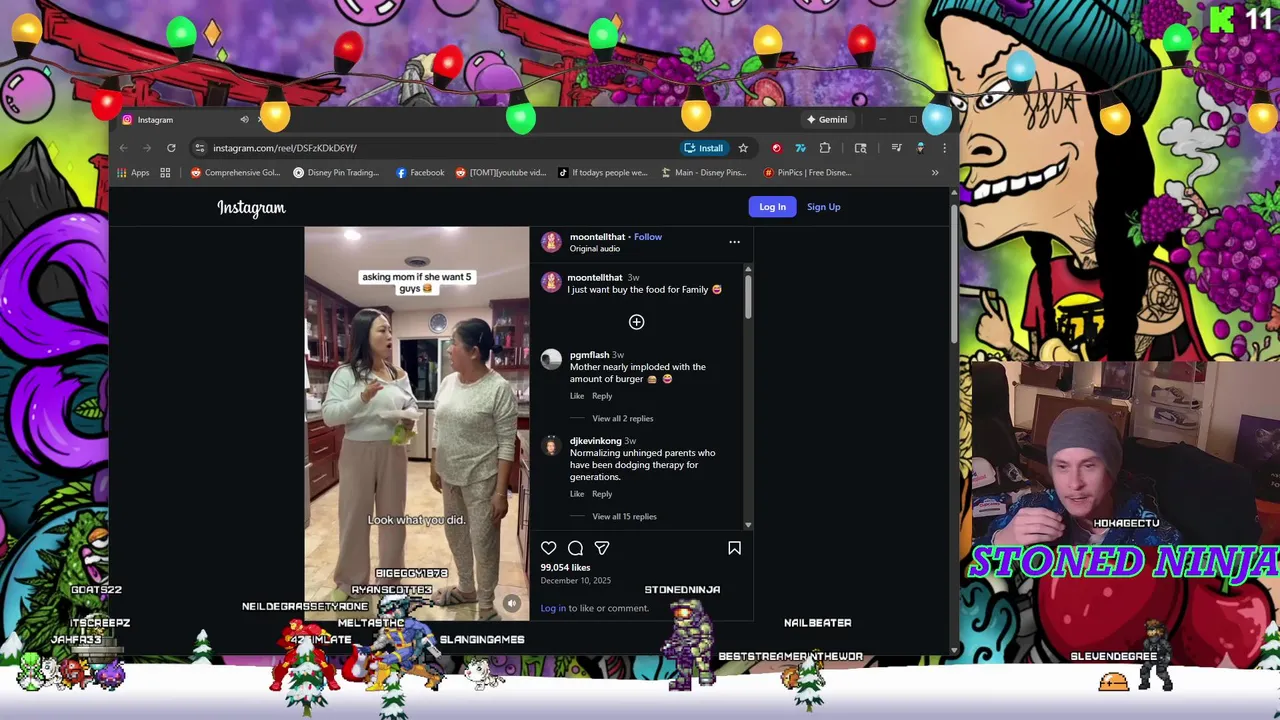View the 99,054 likes list
The height and width of the screenshot is (720, 1280).
[565, 568]
